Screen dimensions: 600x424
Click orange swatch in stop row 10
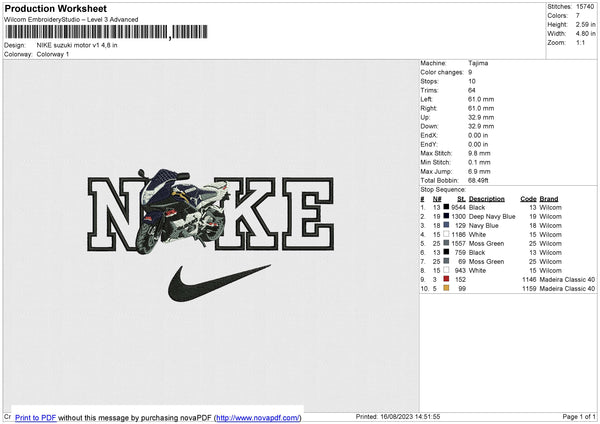[x=446, y=288]
